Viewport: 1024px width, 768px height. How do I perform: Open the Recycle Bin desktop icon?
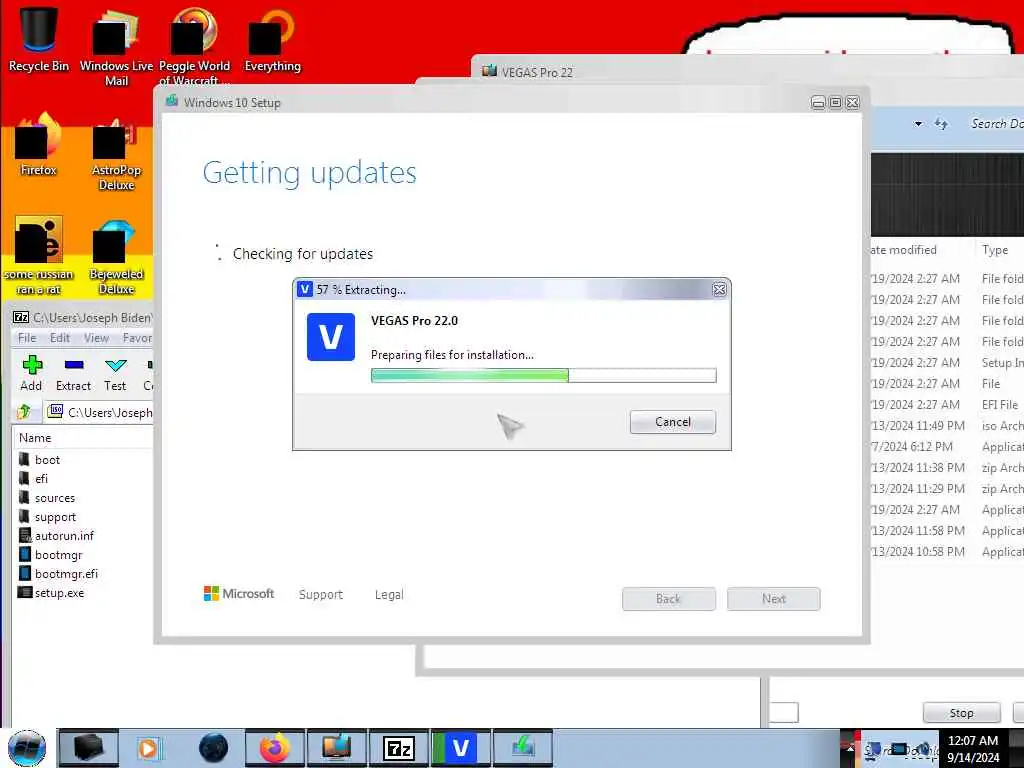click(39, 39)
